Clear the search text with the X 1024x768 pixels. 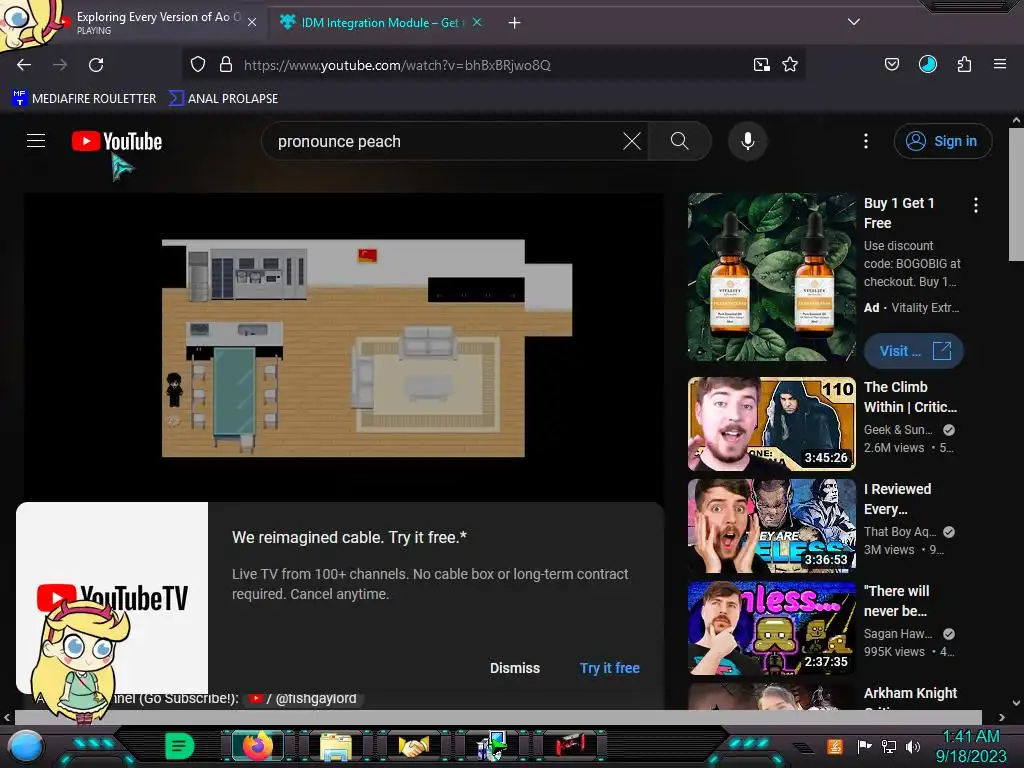632,141
